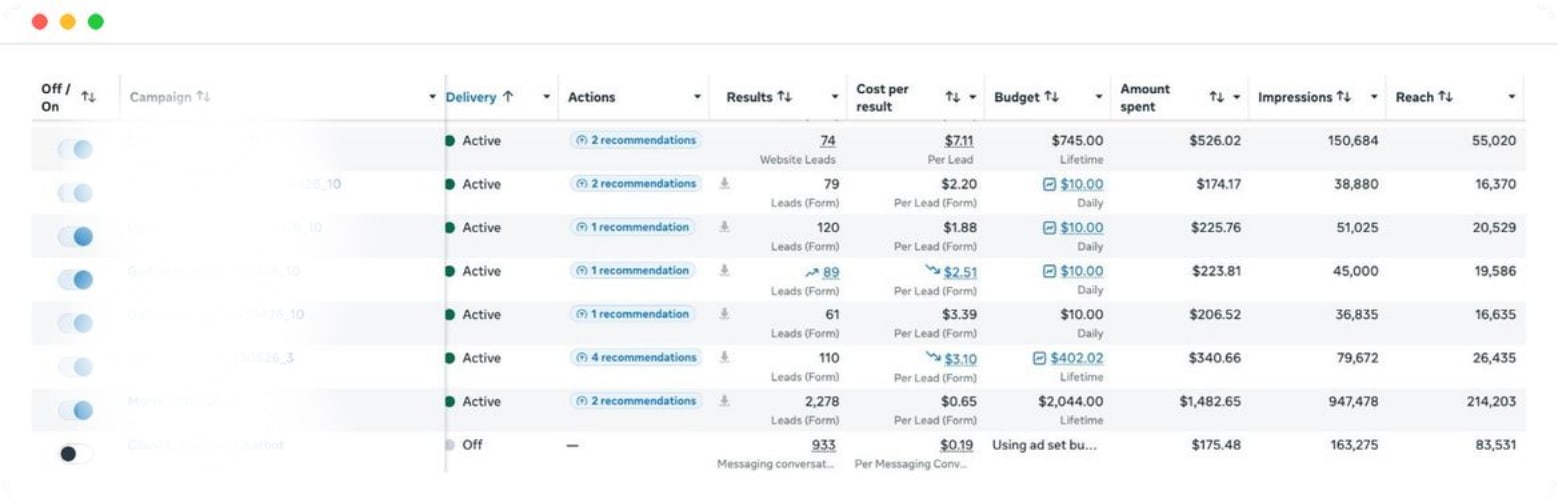Image resolution: width=1558 pixels, height=504 pixels.
Task: Download leads from the 2,278 leads row
Action: 725,401
